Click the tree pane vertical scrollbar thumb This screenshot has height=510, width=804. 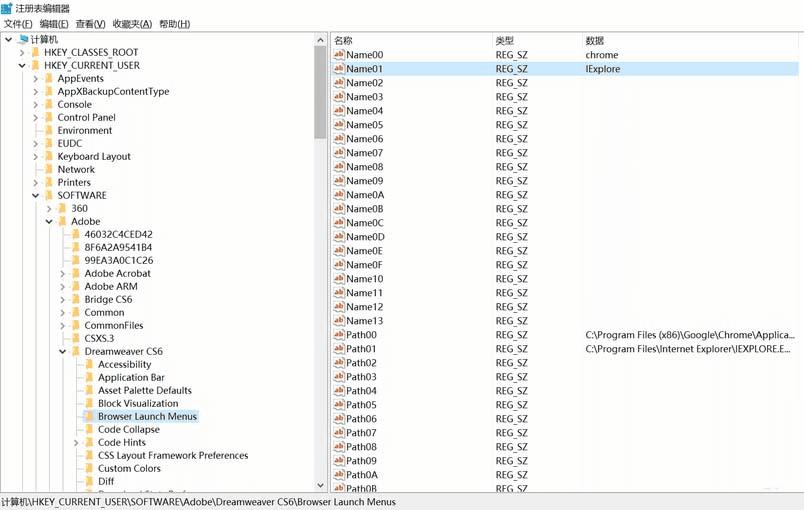pos(320,92)
